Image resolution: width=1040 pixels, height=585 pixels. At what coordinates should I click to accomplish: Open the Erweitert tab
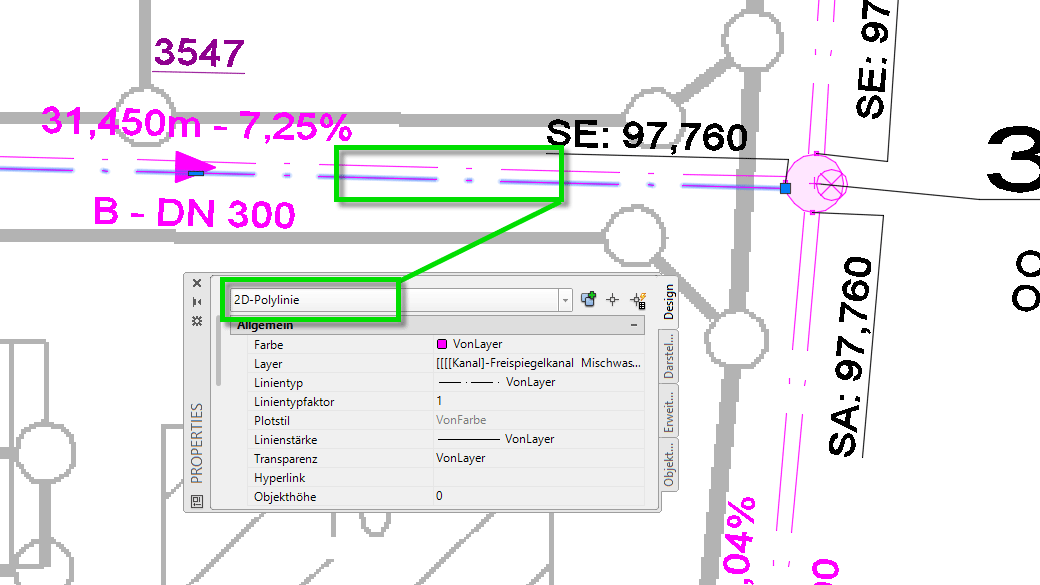pyautogui.click(x=670, y=411)
